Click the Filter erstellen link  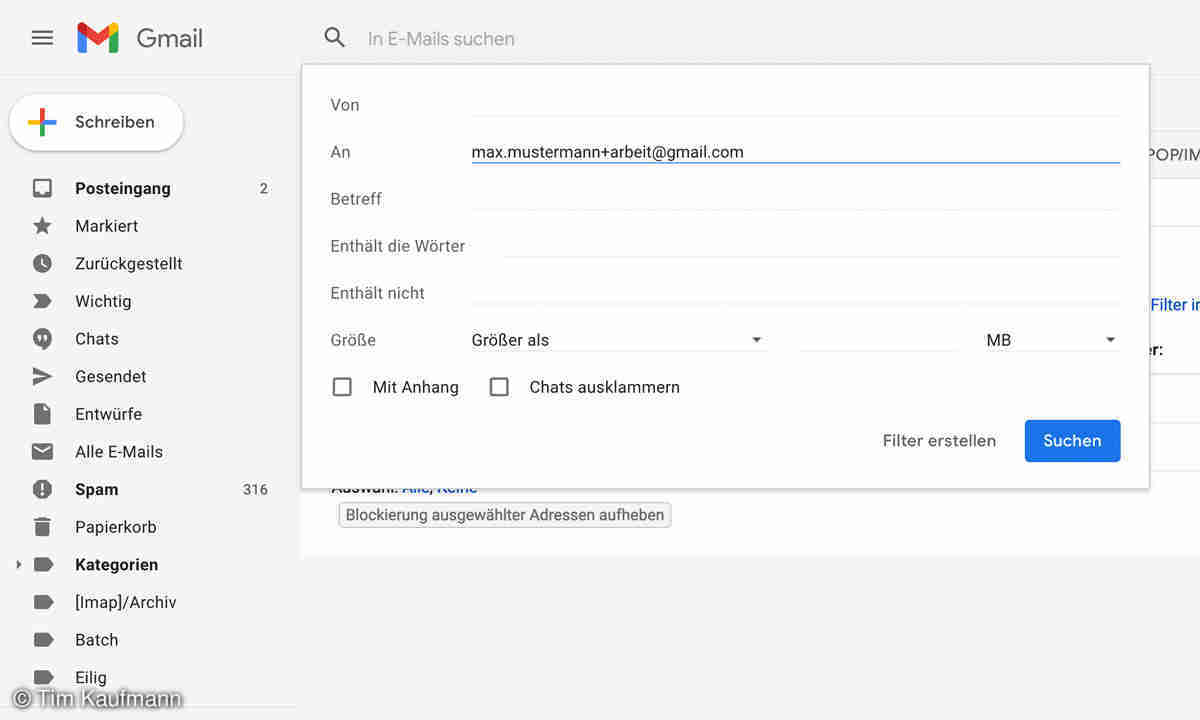coord(939,441)
